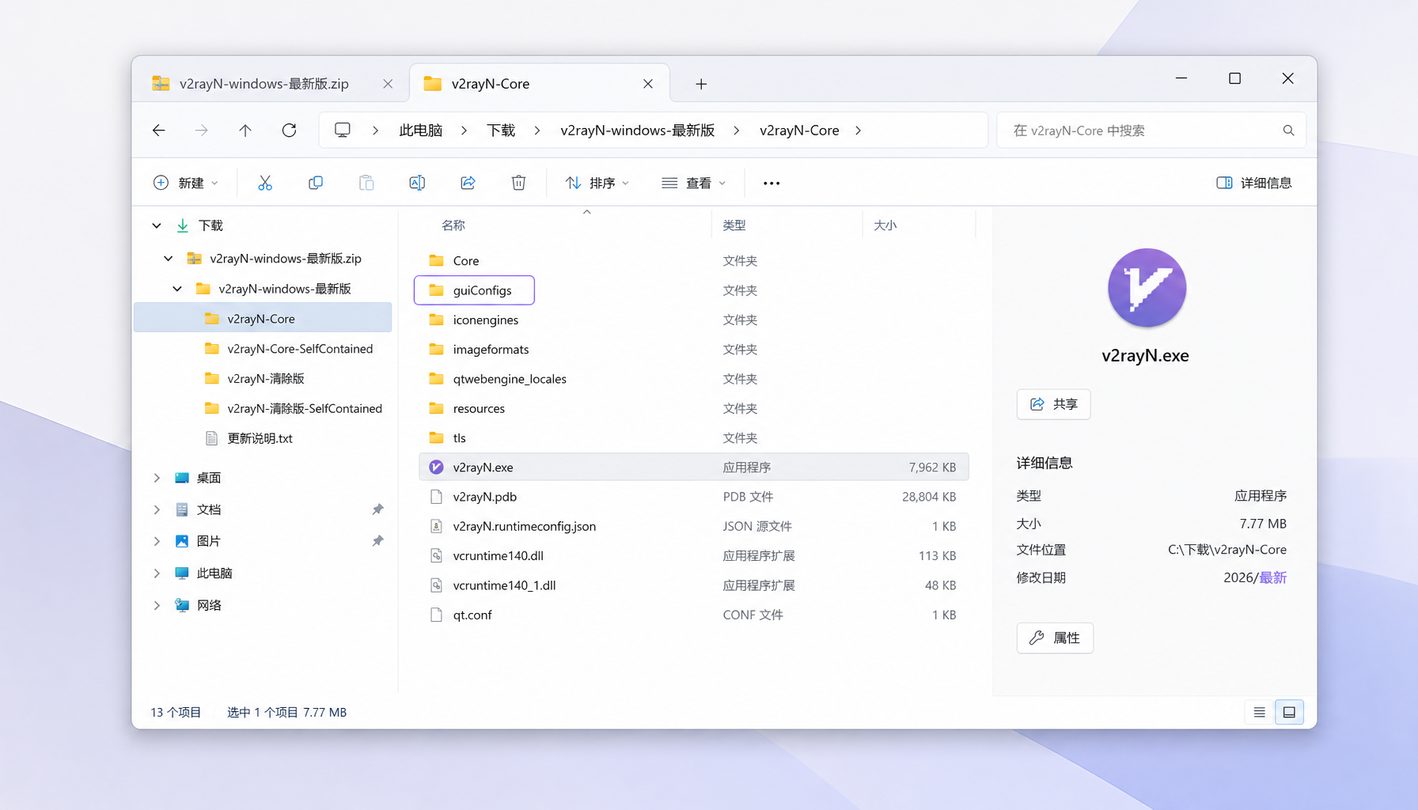Expand the 桌面 tree node
1418x810 pixels.
[157, 478]
